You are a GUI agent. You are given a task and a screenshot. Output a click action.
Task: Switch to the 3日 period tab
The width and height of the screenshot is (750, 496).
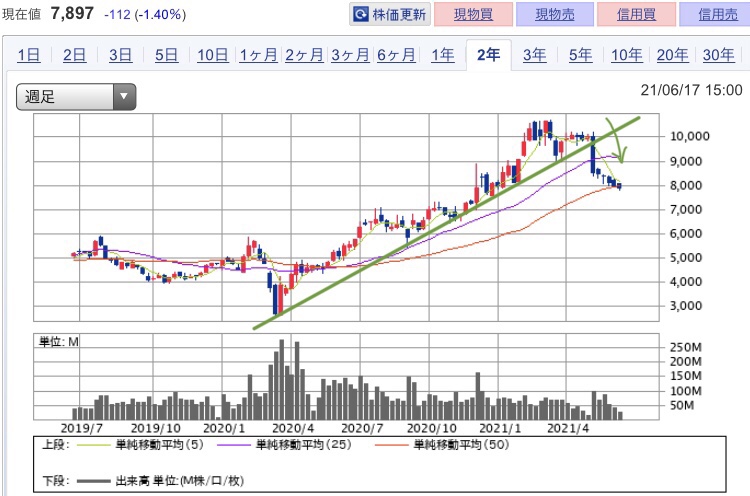(x=121, y=55)
